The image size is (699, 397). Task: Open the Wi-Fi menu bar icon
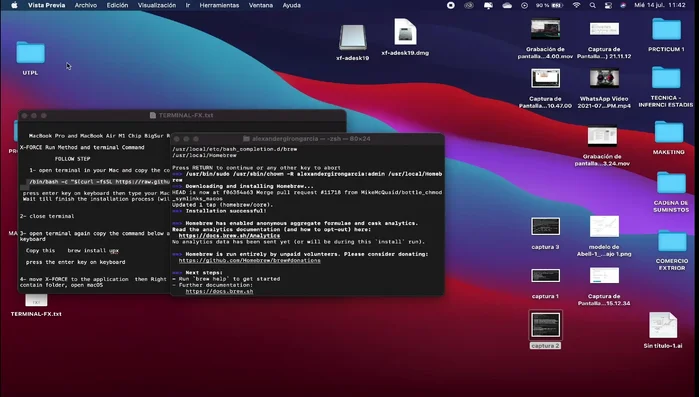point(576,5)
